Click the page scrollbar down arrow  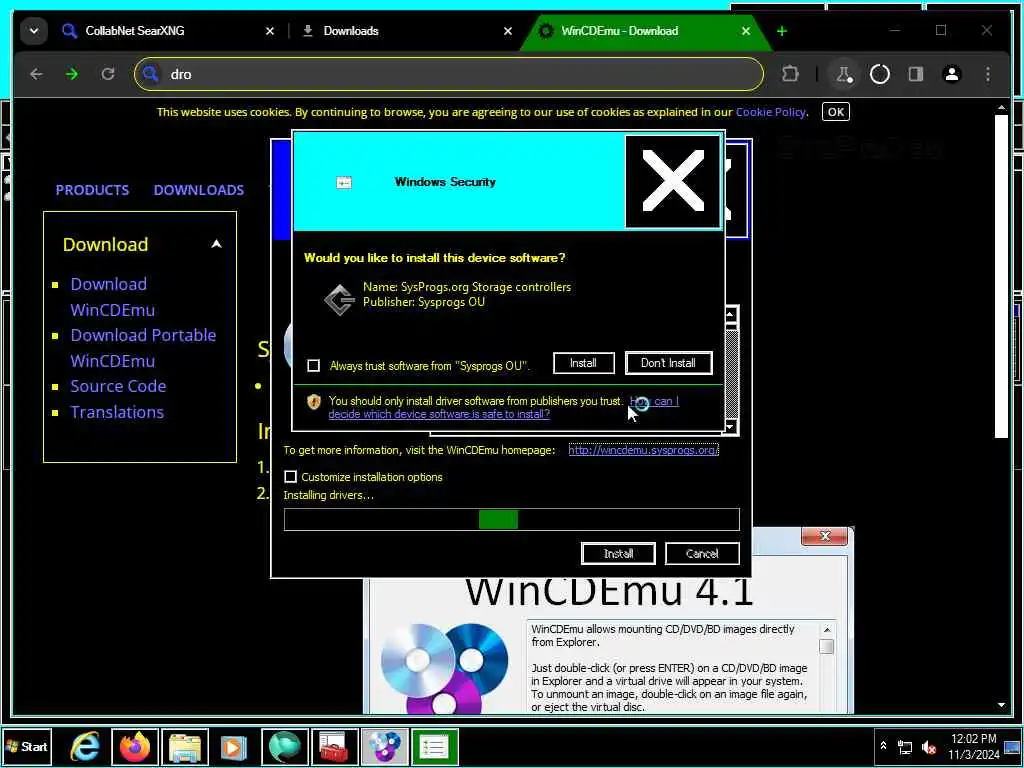click(x=1002, y=705)
